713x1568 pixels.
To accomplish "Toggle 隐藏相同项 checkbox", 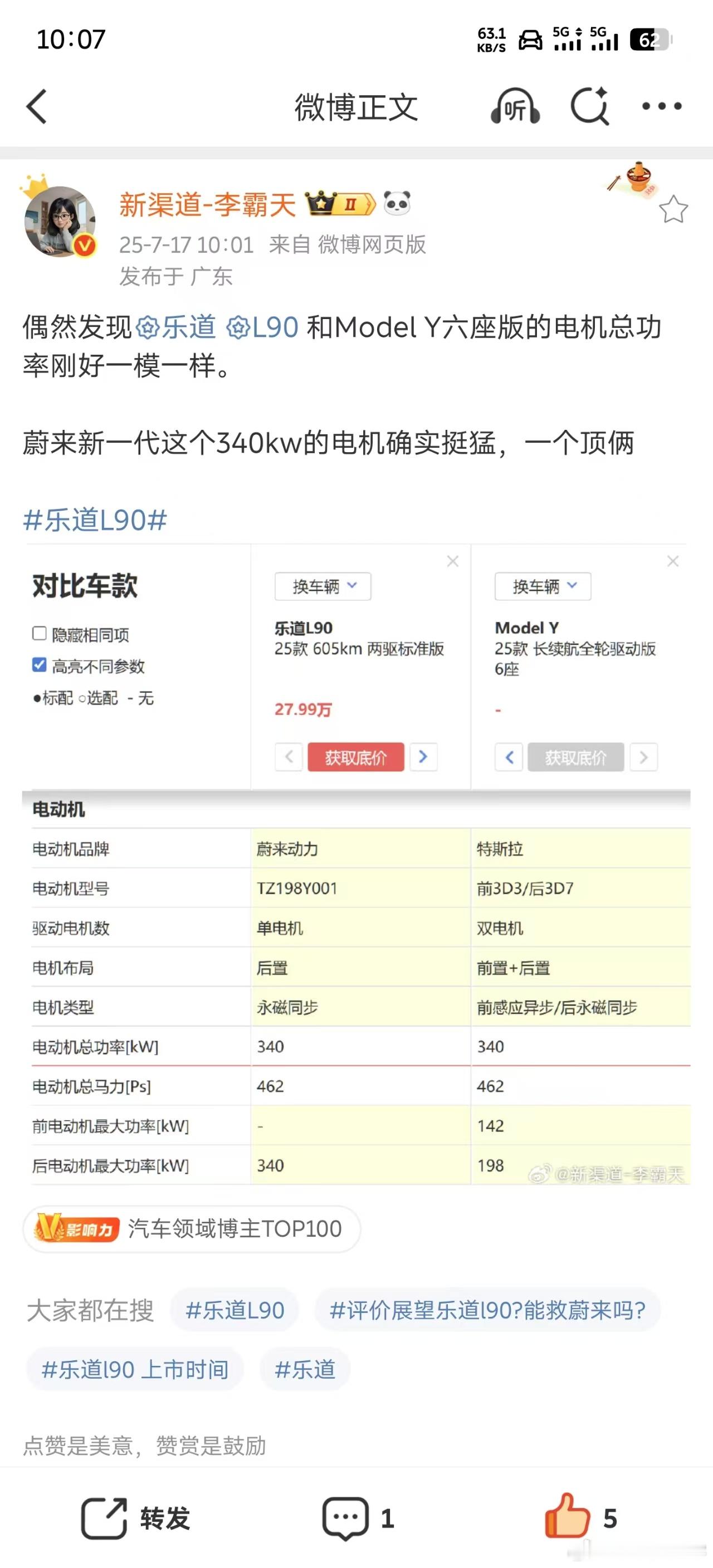I will coord(40,634).
